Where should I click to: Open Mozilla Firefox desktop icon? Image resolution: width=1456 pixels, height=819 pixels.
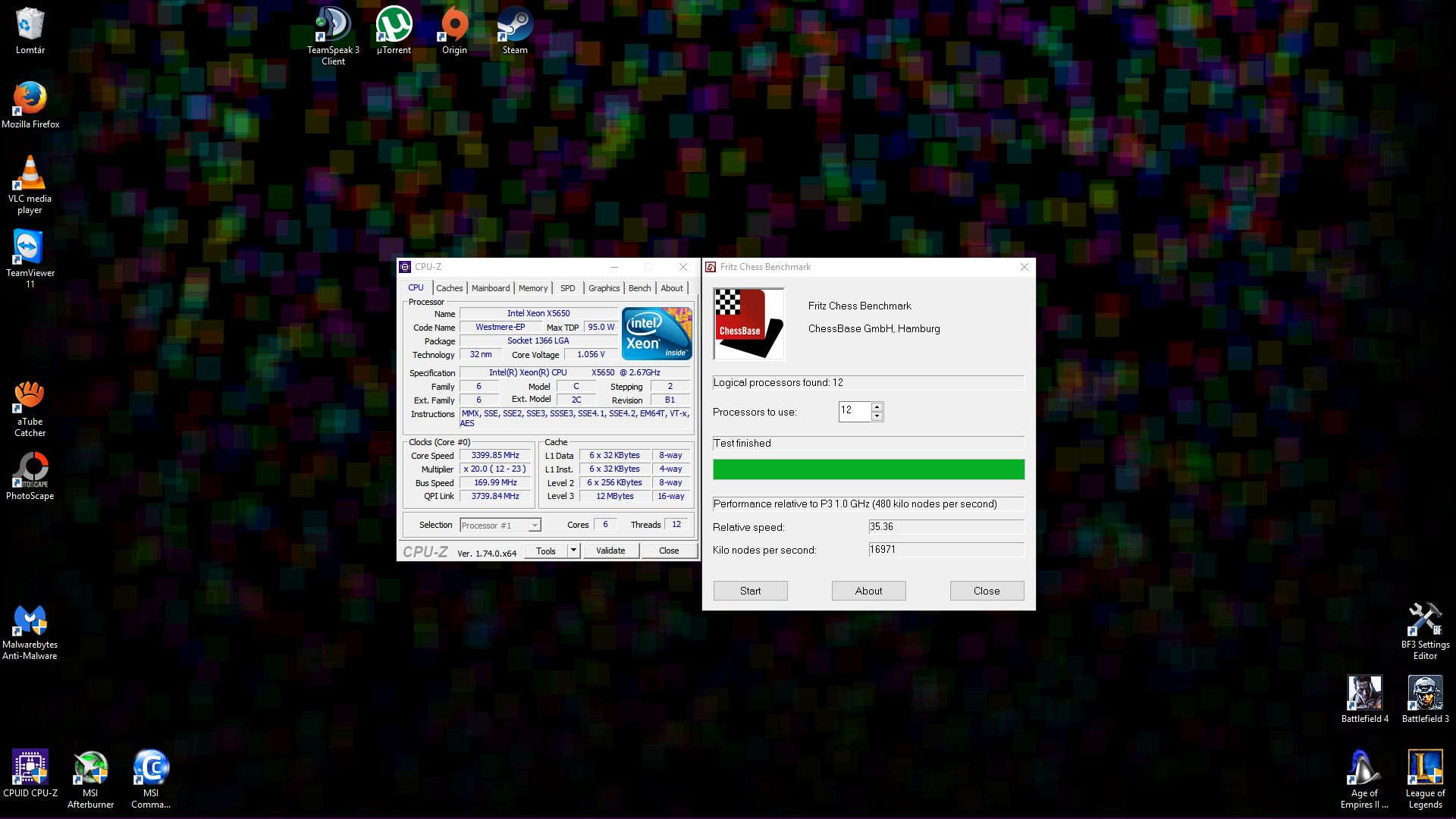coord(30,105)
